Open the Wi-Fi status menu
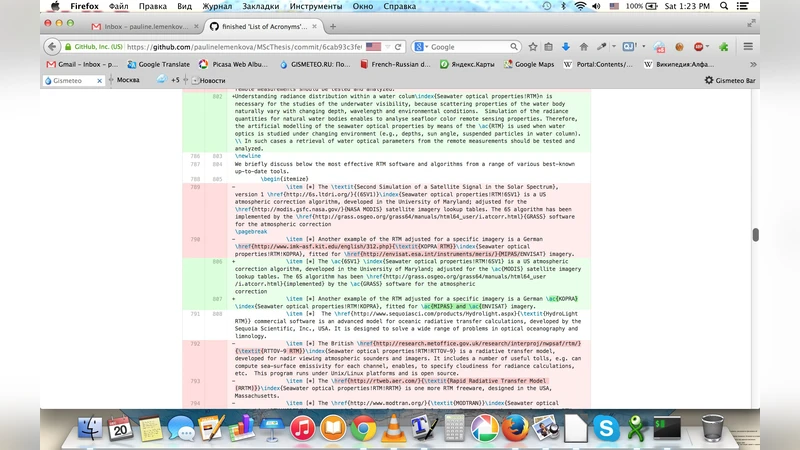800x450 pixels. pos(580,6)
